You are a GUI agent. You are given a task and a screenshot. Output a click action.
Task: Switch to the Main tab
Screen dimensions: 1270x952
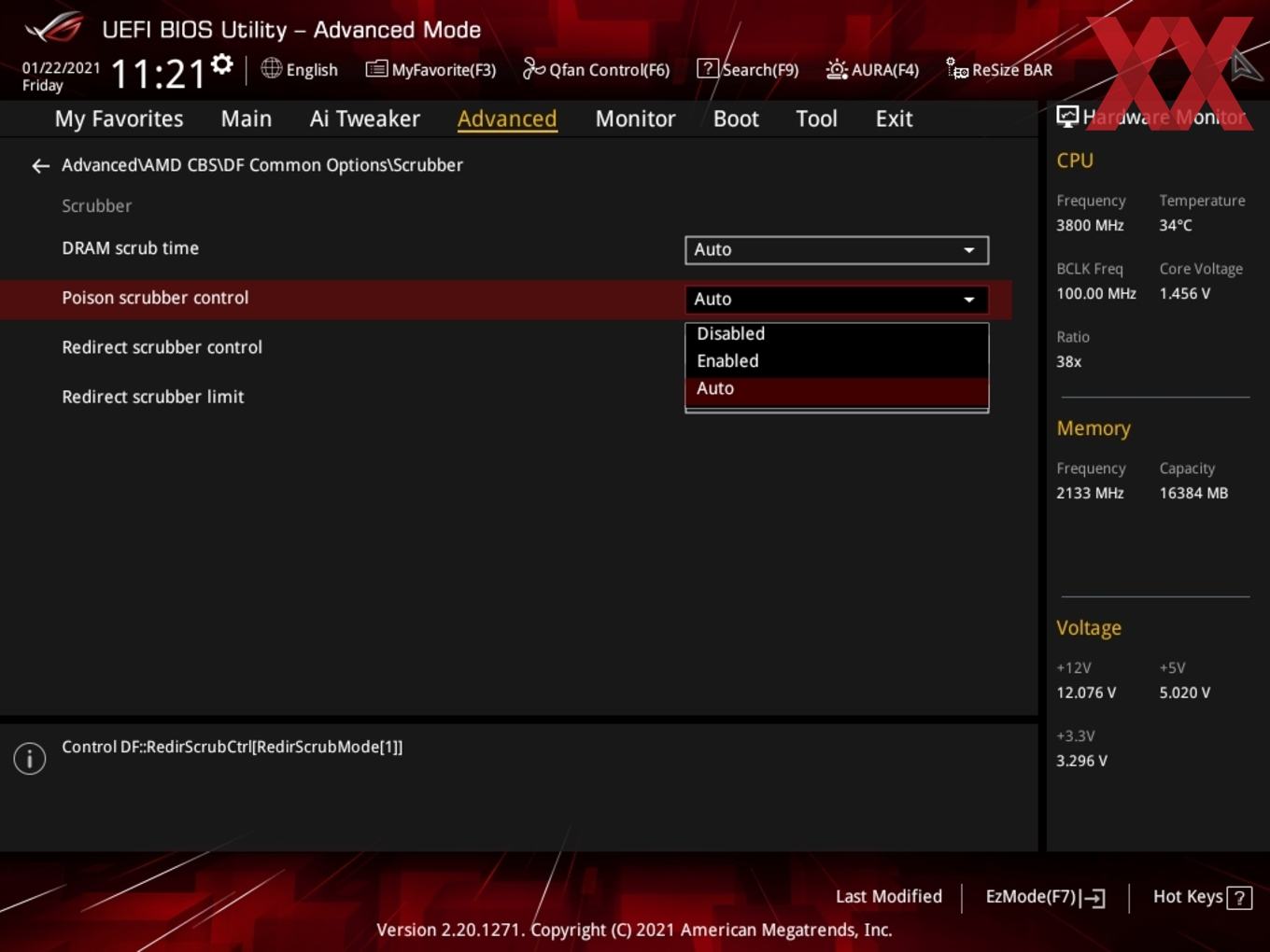click(x=247, y=119)
